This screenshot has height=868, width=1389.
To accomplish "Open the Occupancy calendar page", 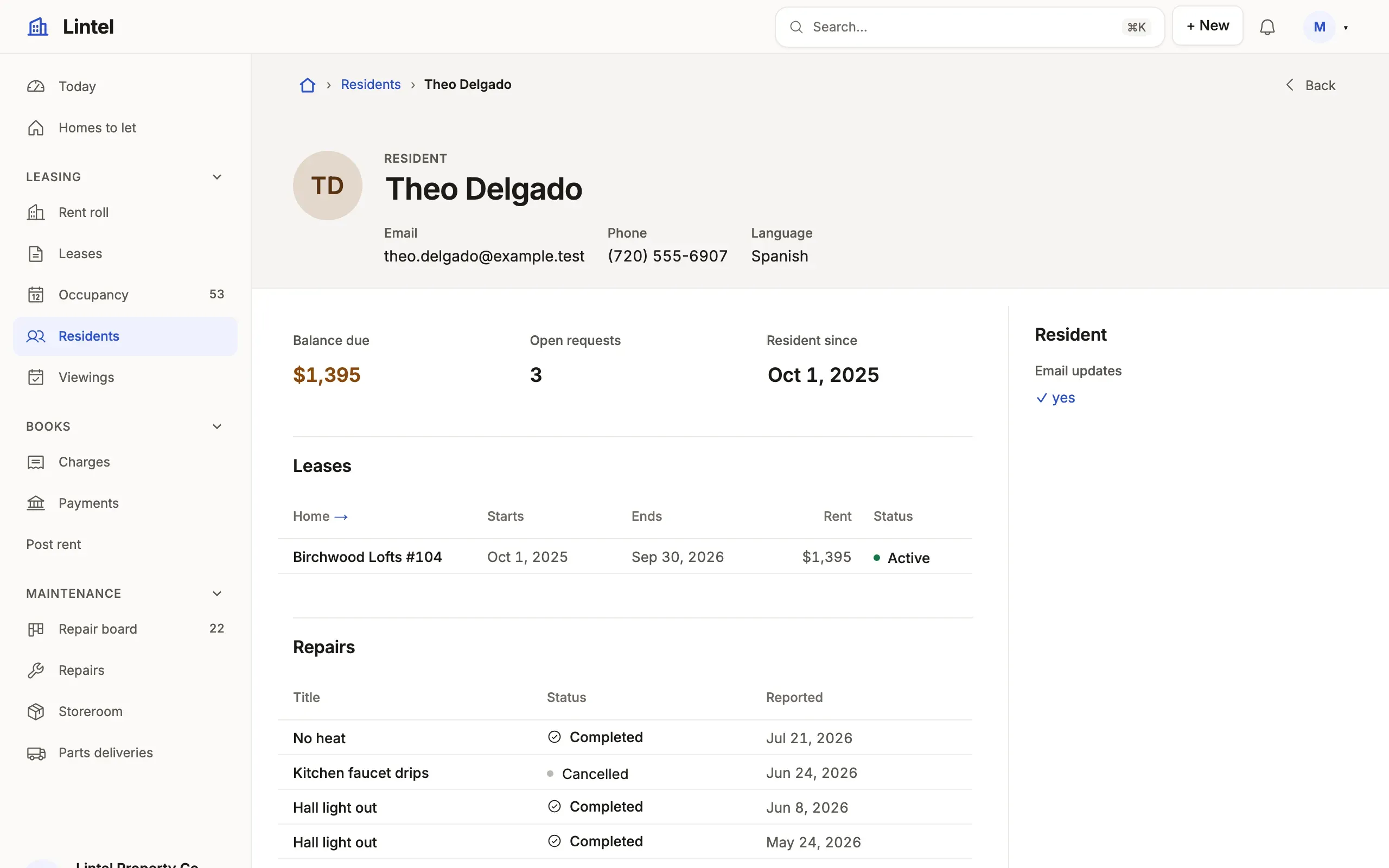I will coord(125,295).
